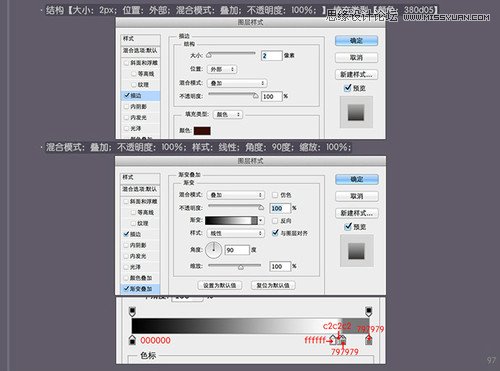500x371 pixels.
Task: Enable 内阴影 in the Stroke dialog
Action: pos(126,107)
